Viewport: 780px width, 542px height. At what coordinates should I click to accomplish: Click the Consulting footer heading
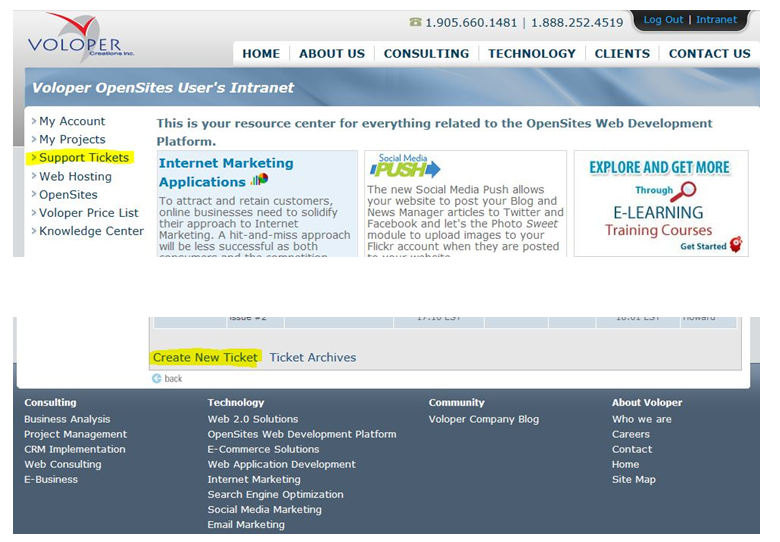point(50,402)
